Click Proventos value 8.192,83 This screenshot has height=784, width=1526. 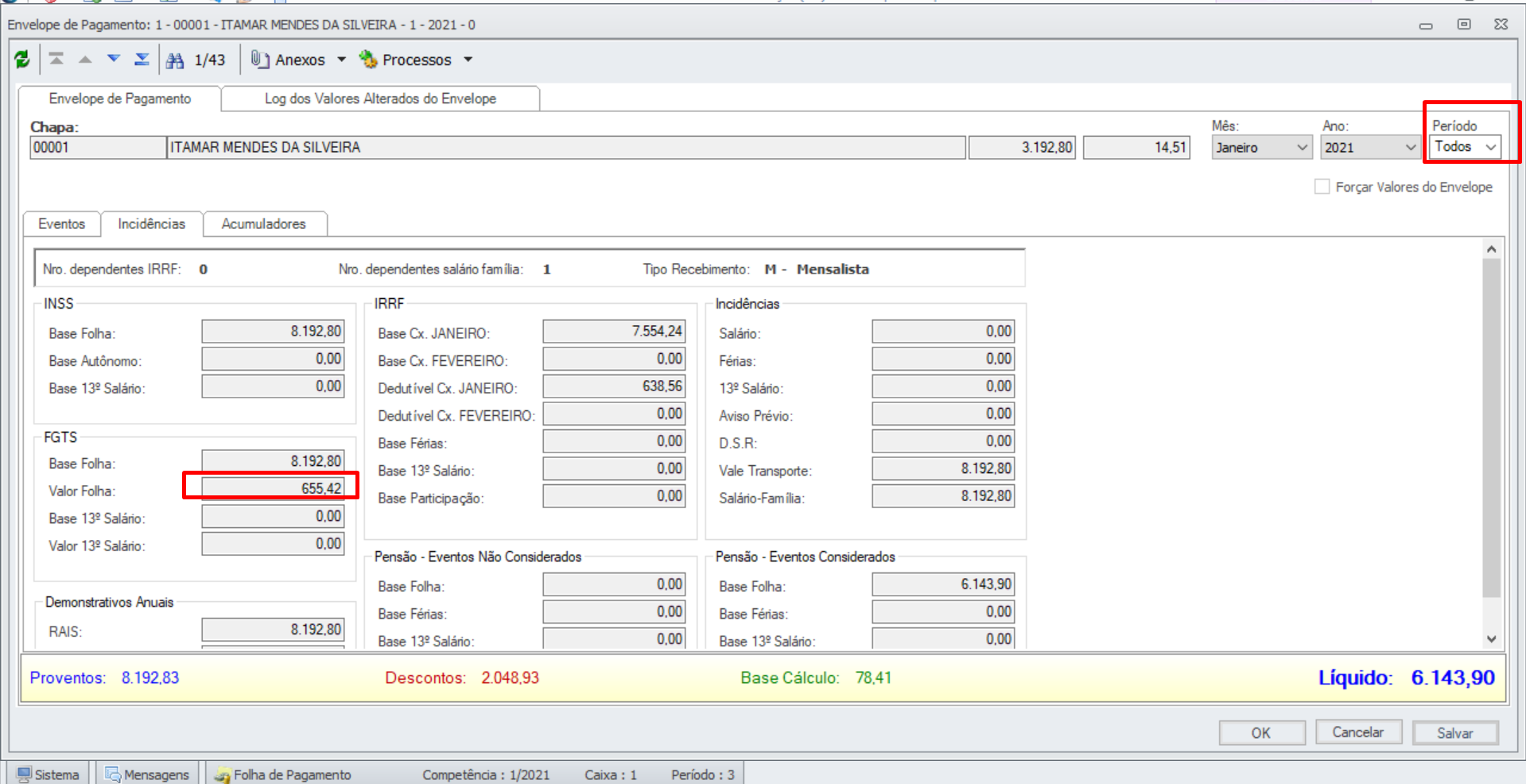pos(150,678)
